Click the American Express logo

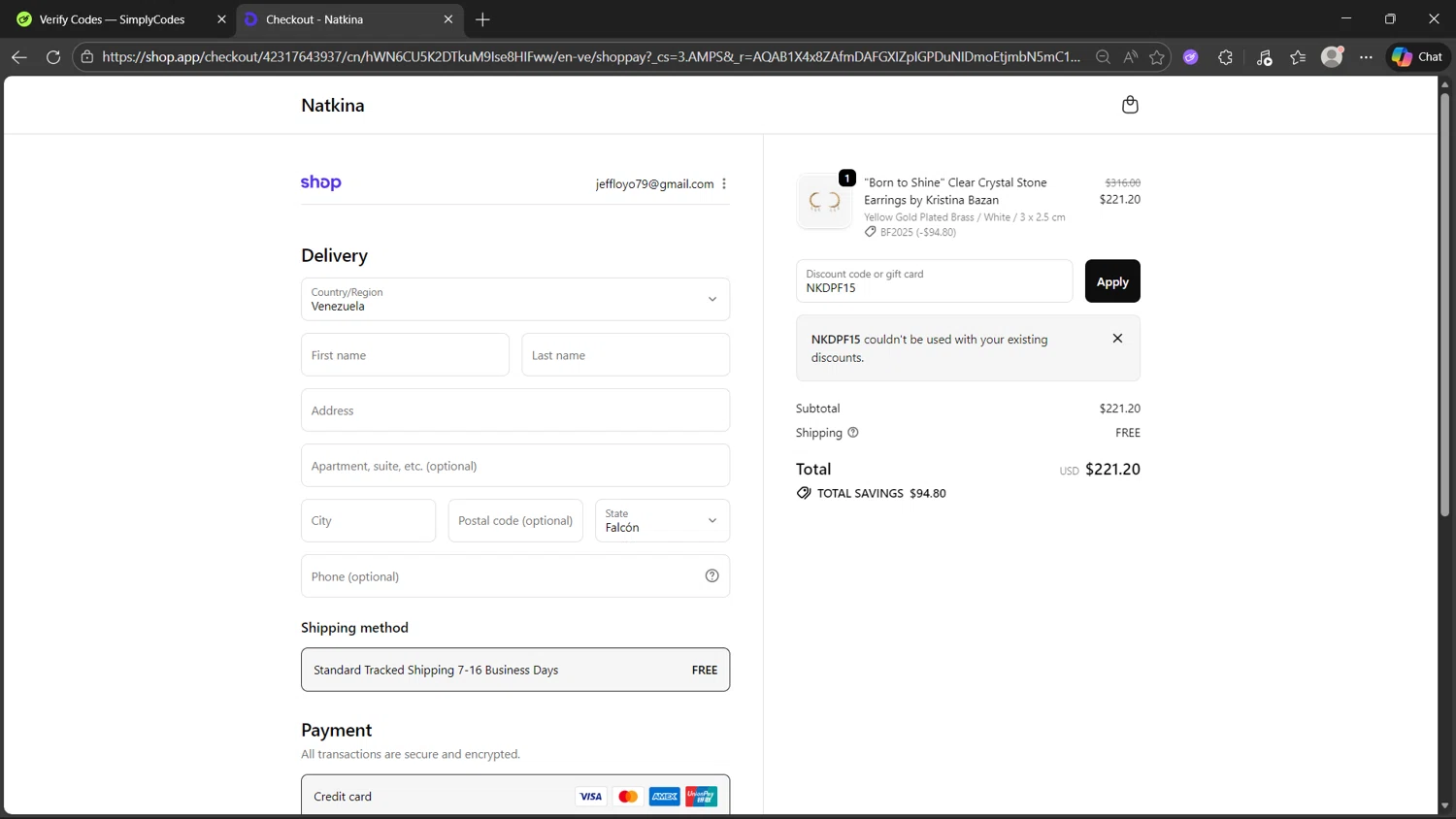coord(665,797)
